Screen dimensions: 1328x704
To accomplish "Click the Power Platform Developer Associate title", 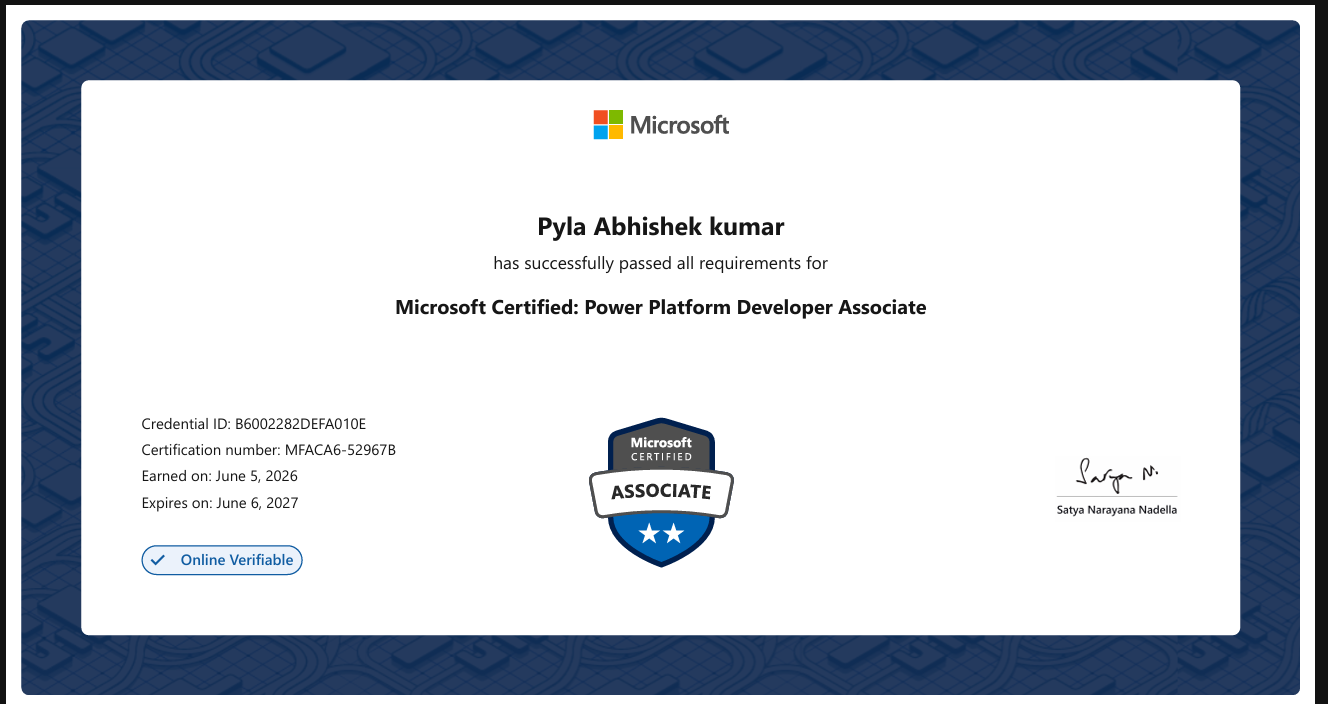I will click(661, 307).
